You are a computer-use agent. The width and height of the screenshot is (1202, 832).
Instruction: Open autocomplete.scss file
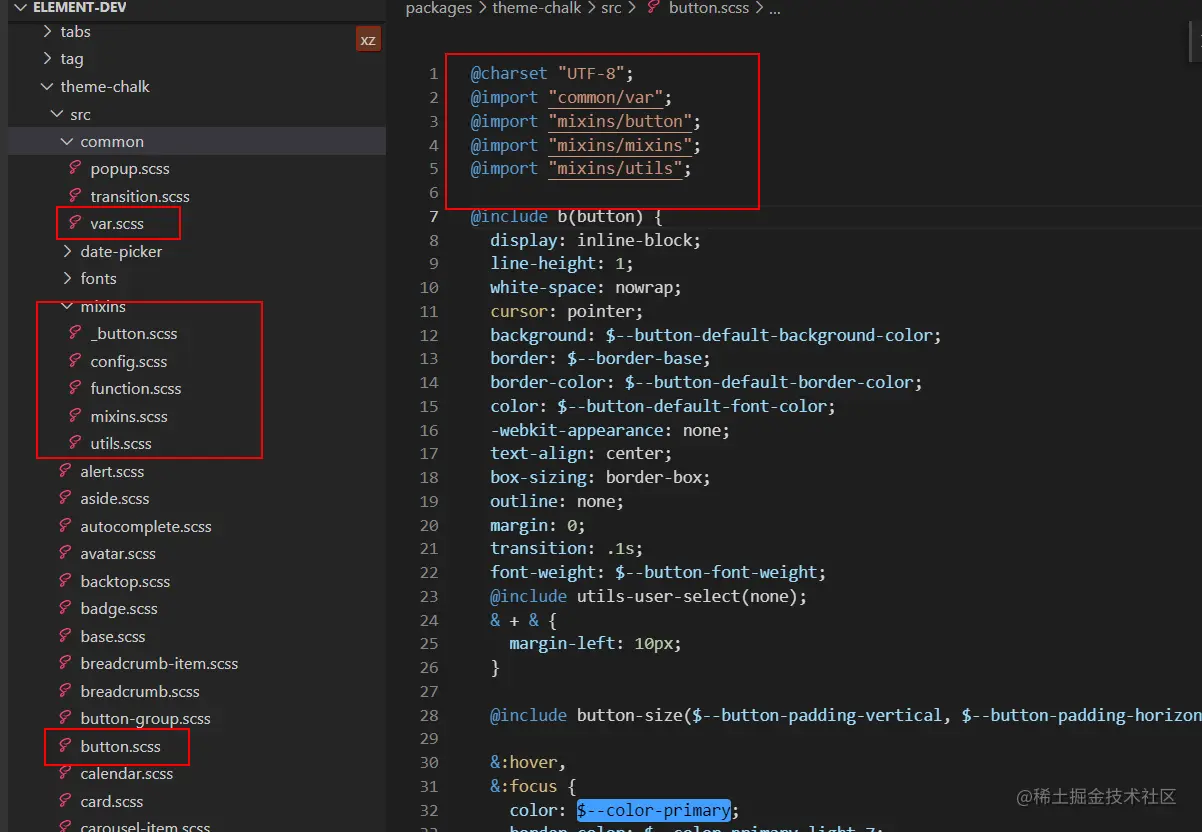(x=146, y=526)
